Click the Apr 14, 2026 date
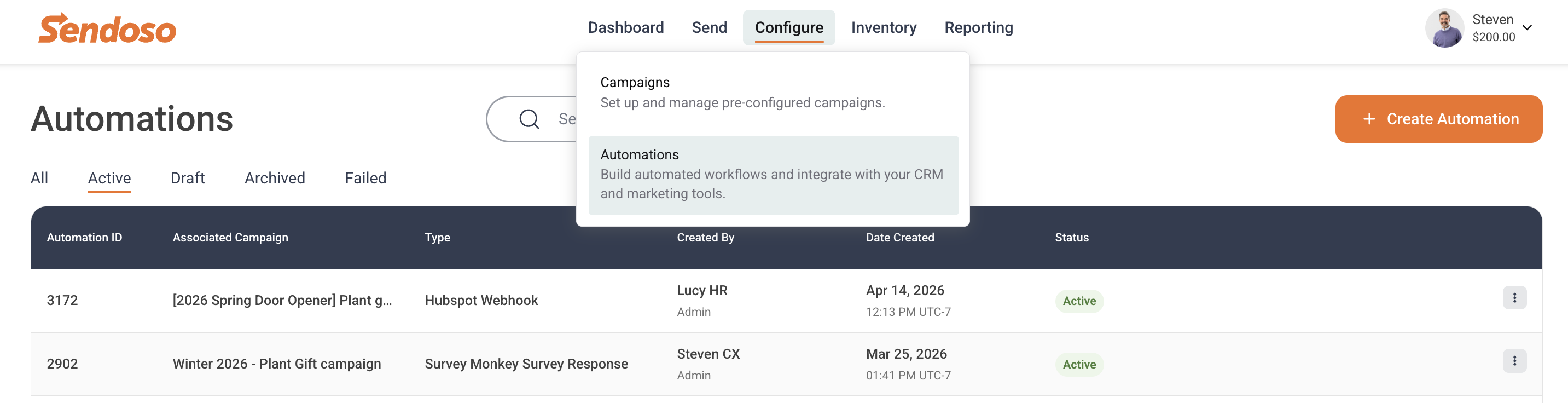The width and height of the screenshot is (1568, 403). (904, 290)
